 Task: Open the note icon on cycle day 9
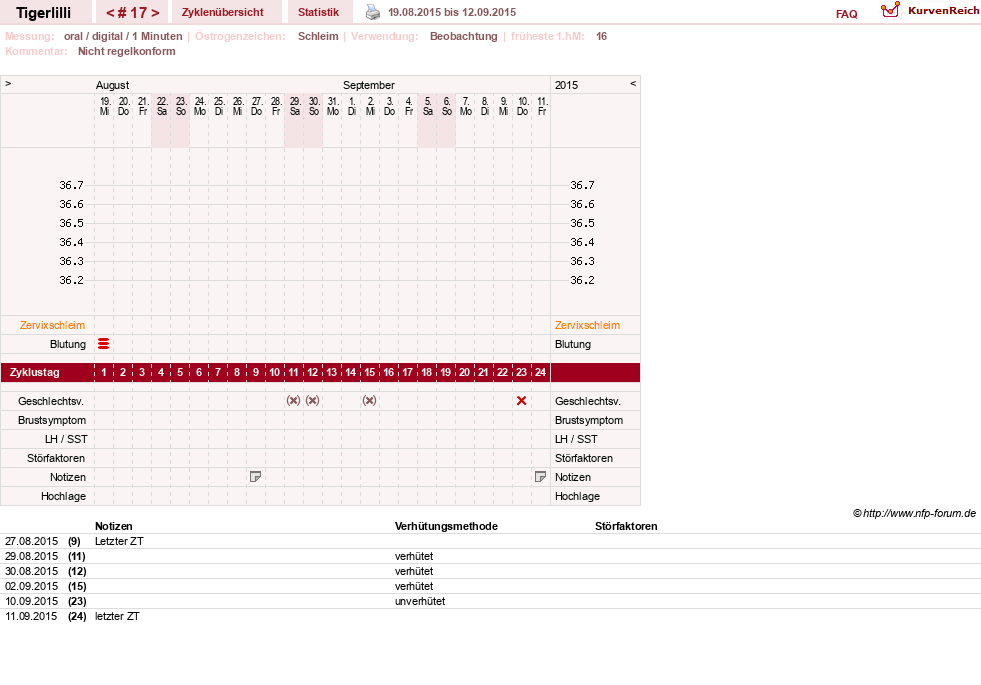point(255,477)
